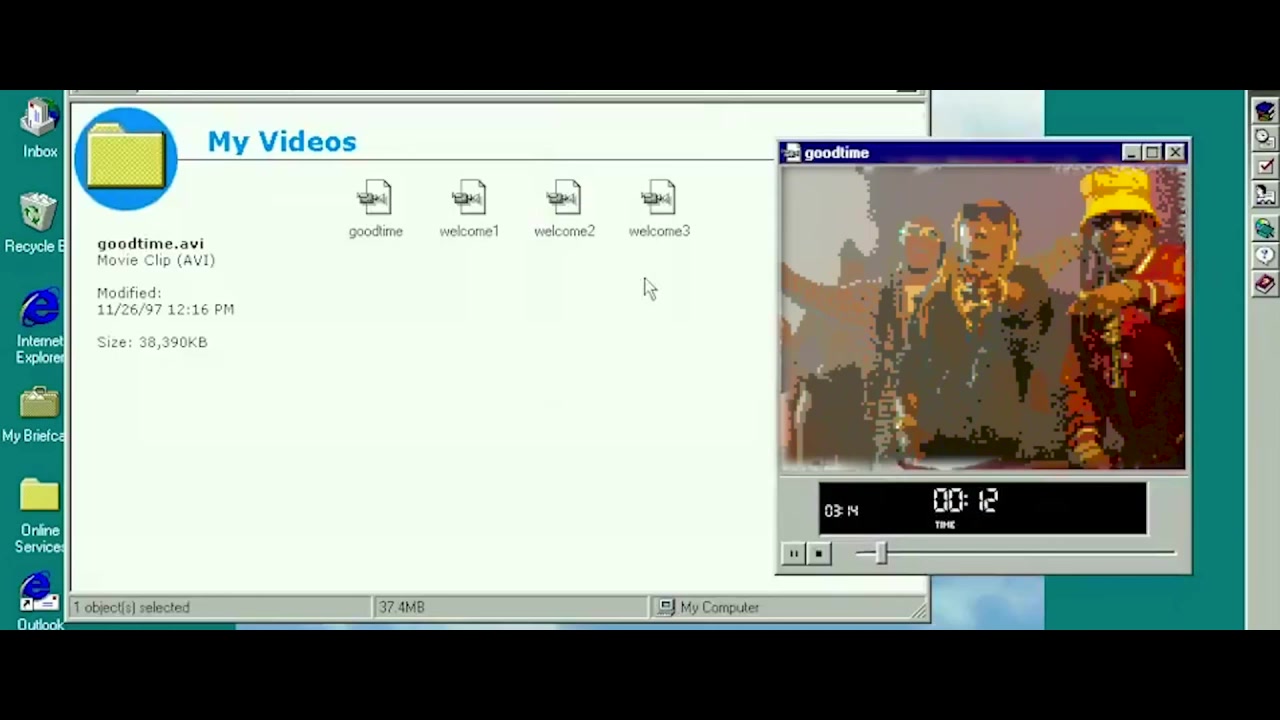The height and width of the screenshot is (720, 1280).
Task: Maximize the goodtime player window
Action: tap(1152, 153)
